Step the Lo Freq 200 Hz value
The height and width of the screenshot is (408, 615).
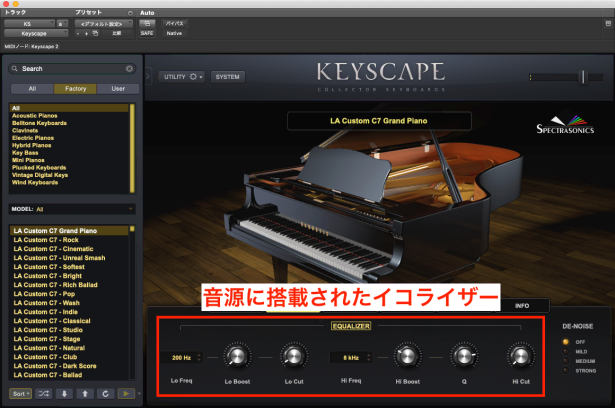tap(199, 357)
